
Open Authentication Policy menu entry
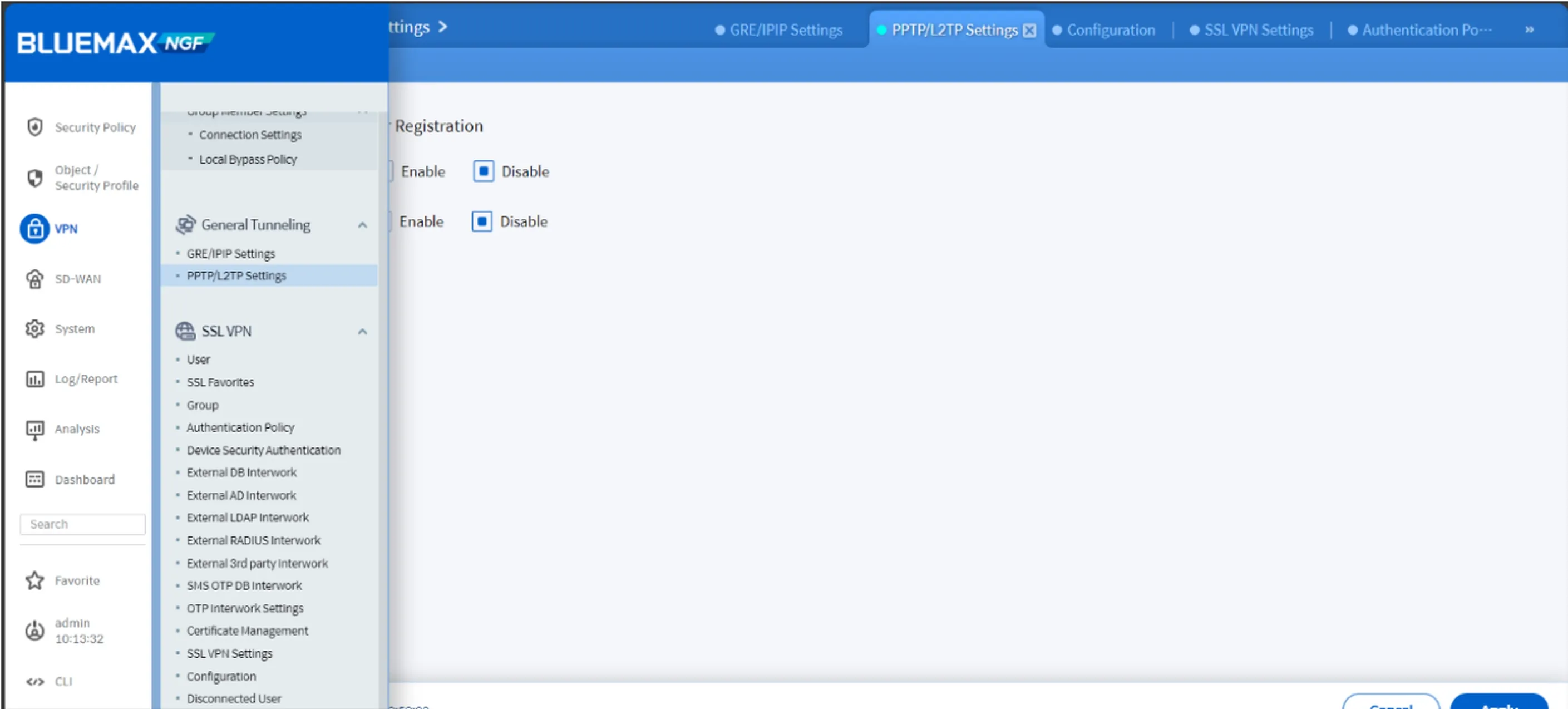(x=240, y=428)
